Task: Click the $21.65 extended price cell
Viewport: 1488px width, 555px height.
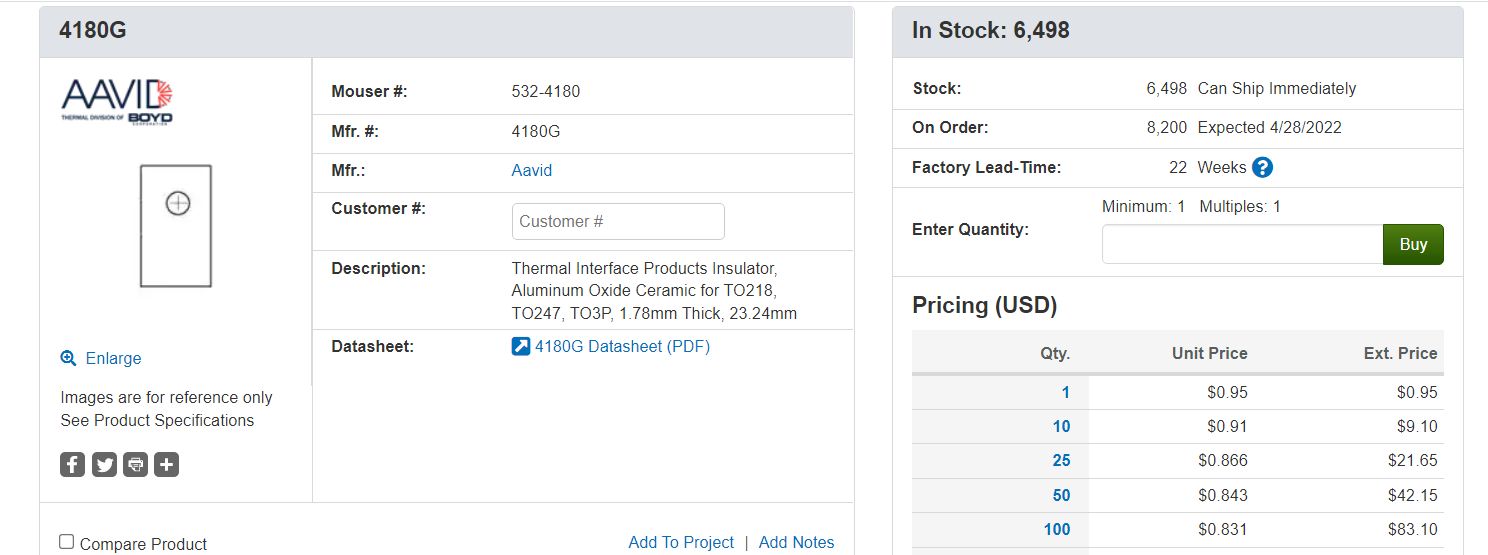Action: [x=1413, y=461]
